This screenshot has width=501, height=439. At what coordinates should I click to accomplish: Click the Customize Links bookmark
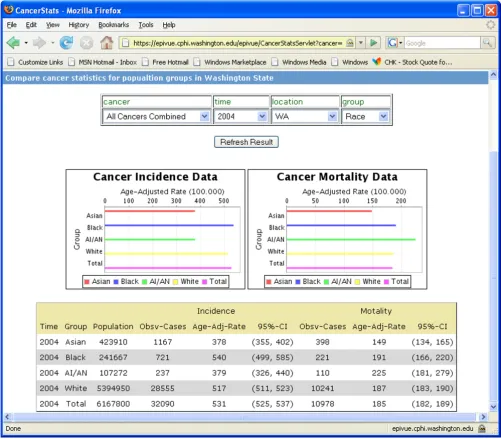coord(35,62)
